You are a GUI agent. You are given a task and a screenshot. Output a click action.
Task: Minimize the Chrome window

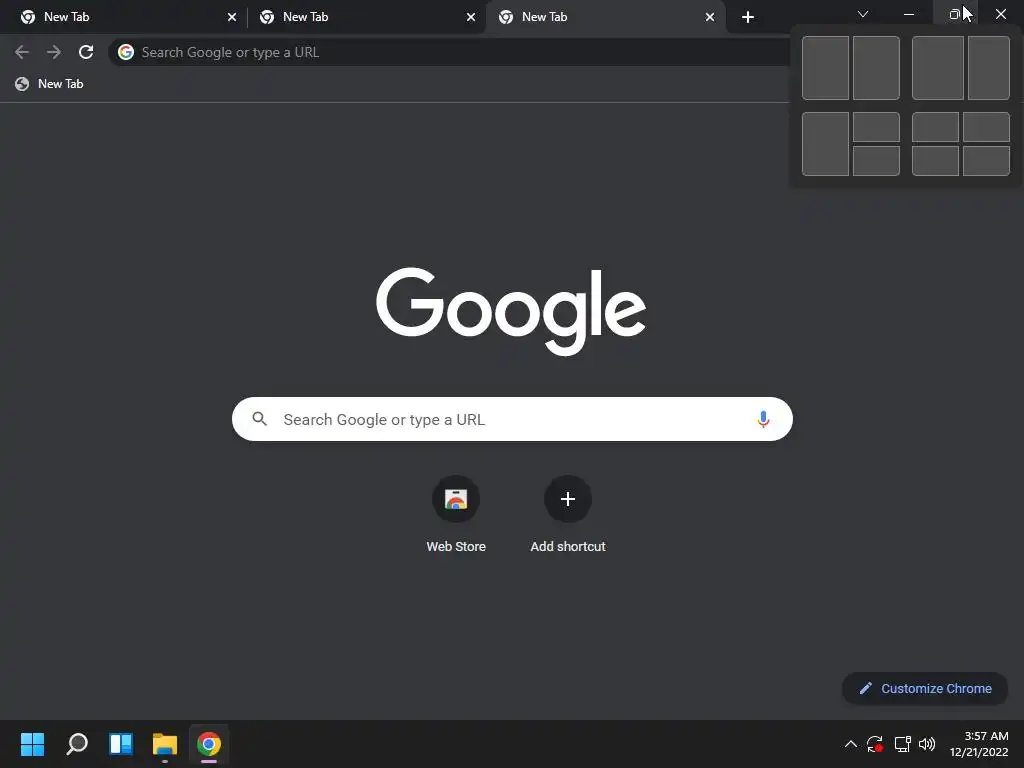(908, 14)
